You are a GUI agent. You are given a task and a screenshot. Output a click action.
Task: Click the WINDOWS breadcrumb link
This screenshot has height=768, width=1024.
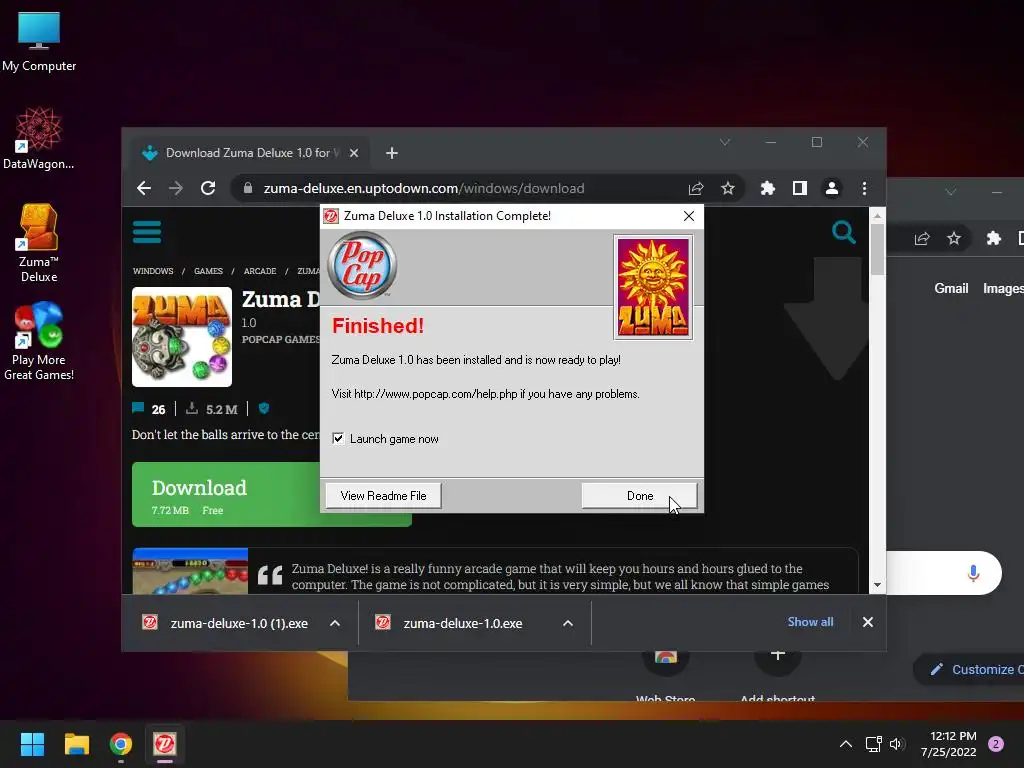coord(153,271)
